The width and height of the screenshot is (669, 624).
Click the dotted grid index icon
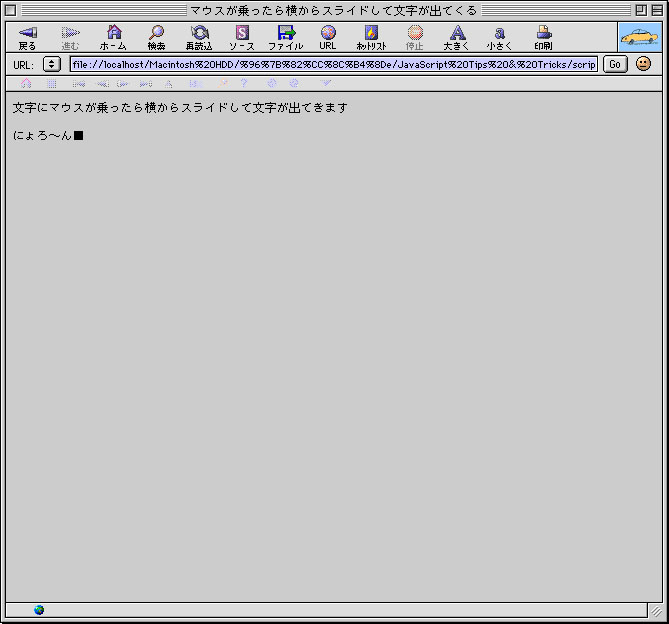point(52,84)
